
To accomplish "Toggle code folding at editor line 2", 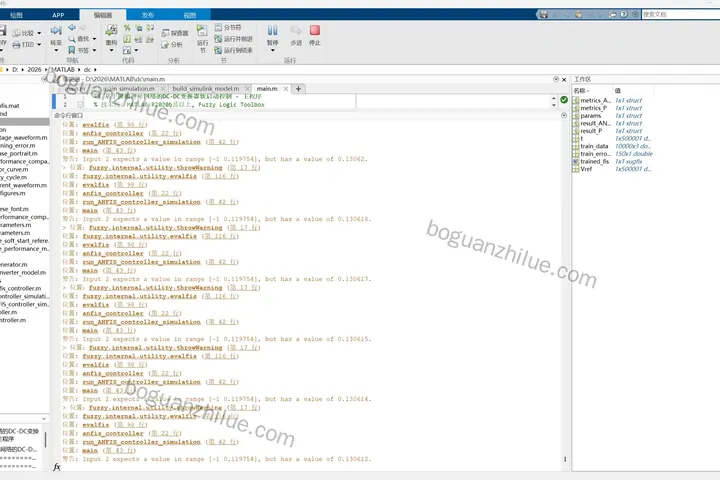I will coord(80,104).
